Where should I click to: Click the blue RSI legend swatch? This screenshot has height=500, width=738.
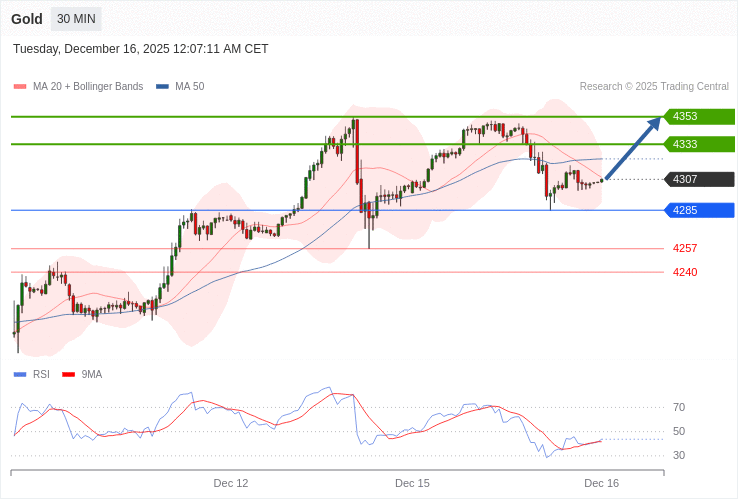[20, 375]
